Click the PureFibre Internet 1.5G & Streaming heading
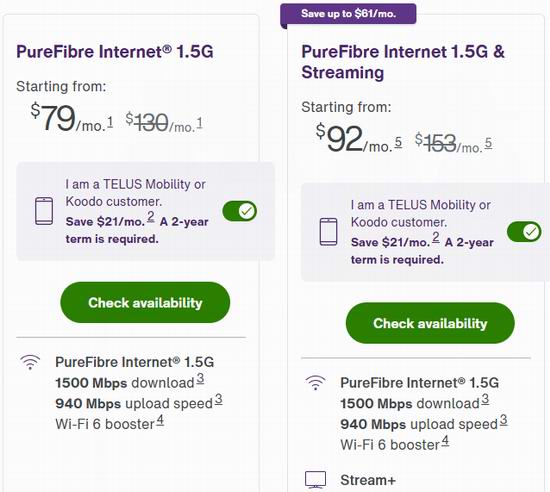This screenshot has height=492, width=550. point(403,62)
